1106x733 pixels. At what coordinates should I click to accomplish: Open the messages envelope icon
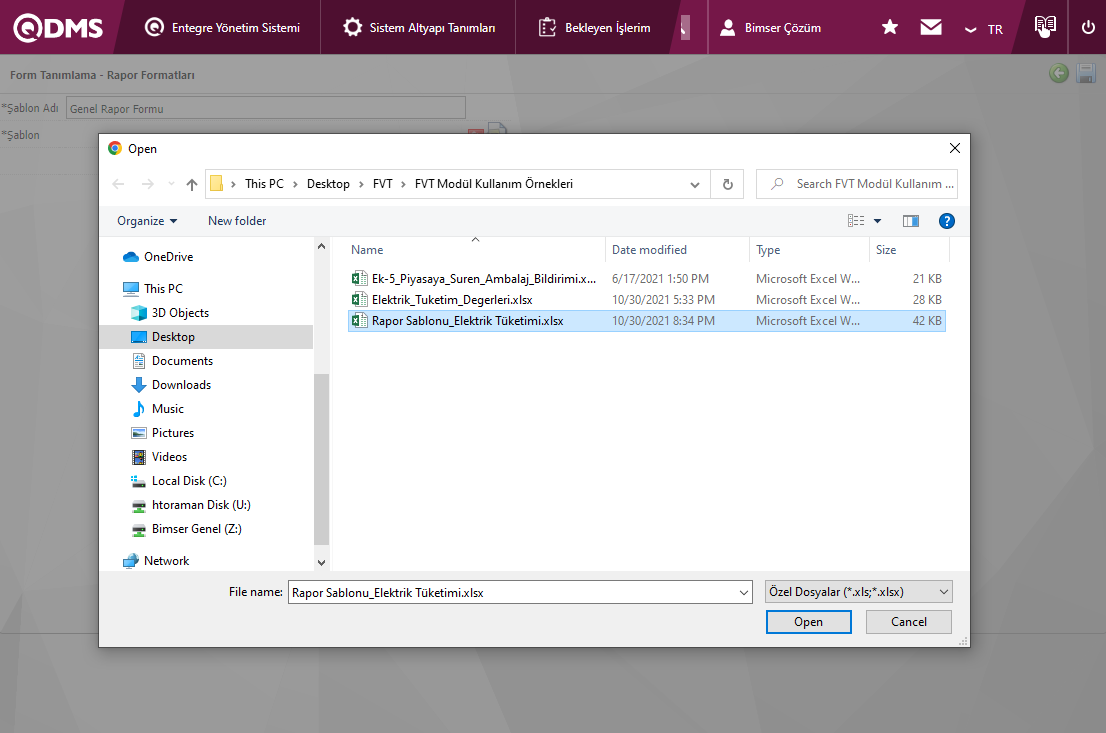[x=931, y=28]
